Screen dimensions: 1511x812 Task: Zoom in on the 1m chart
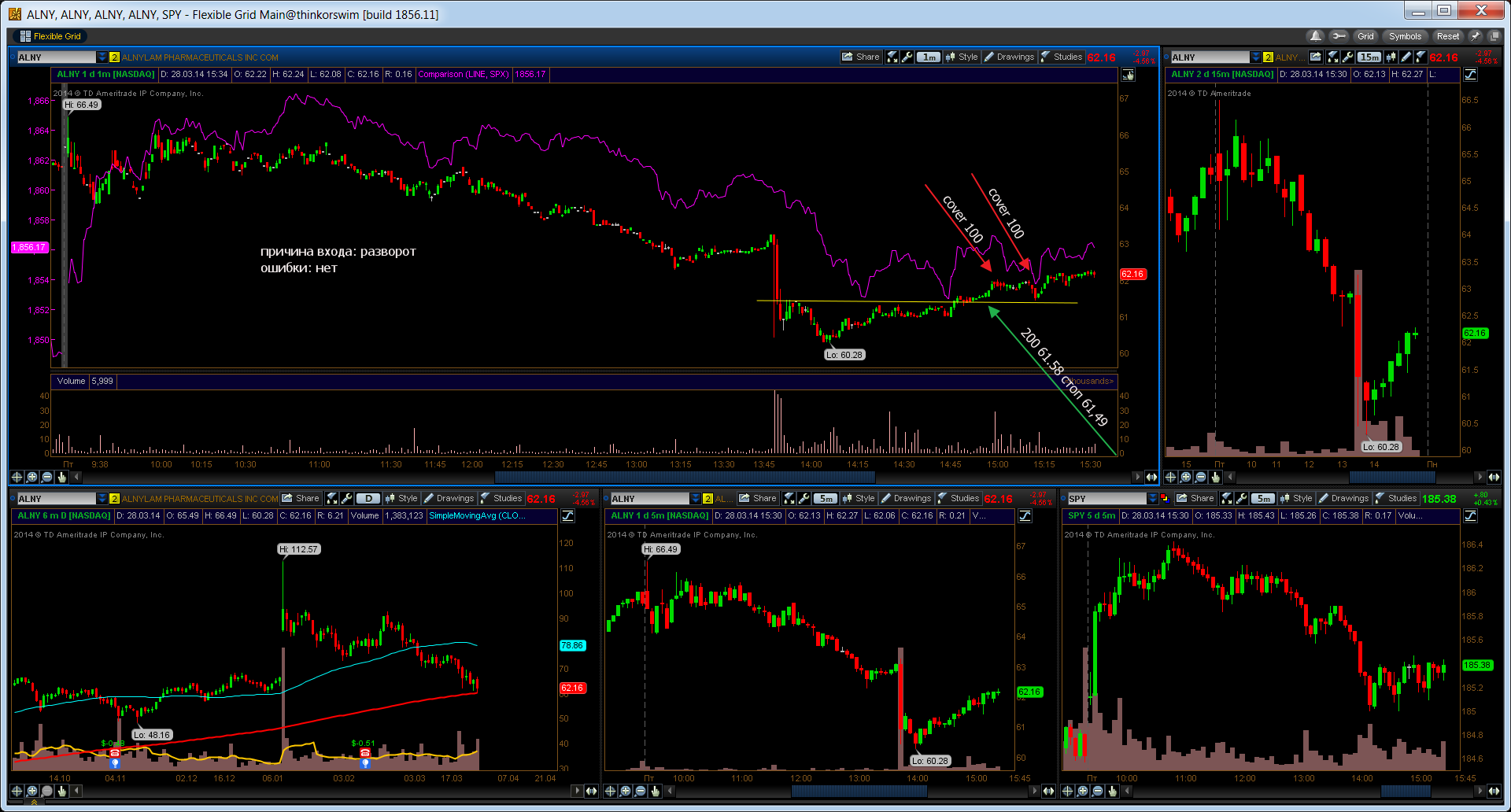(x=31, y=477)
